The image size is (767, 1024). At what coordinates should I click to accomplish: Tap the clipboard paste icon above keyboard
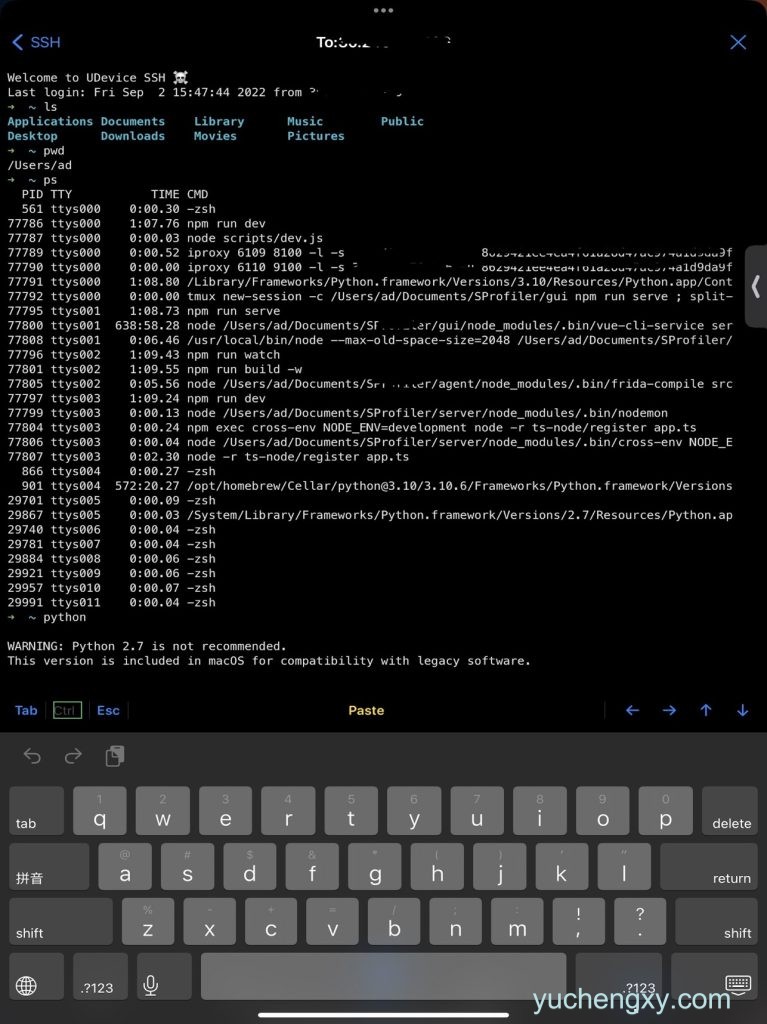coord(115,756)
